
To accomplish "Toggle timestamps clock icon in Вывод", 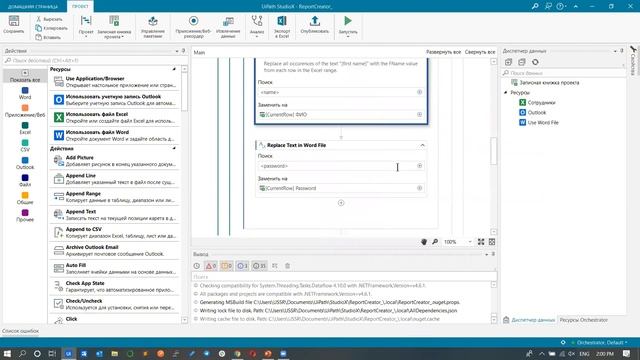I will click(197, 266).
